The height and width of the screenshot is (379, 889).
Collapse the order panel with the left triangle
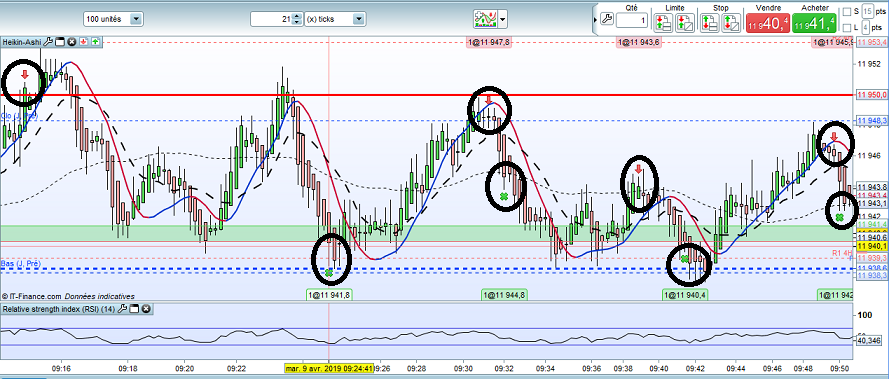595,19
